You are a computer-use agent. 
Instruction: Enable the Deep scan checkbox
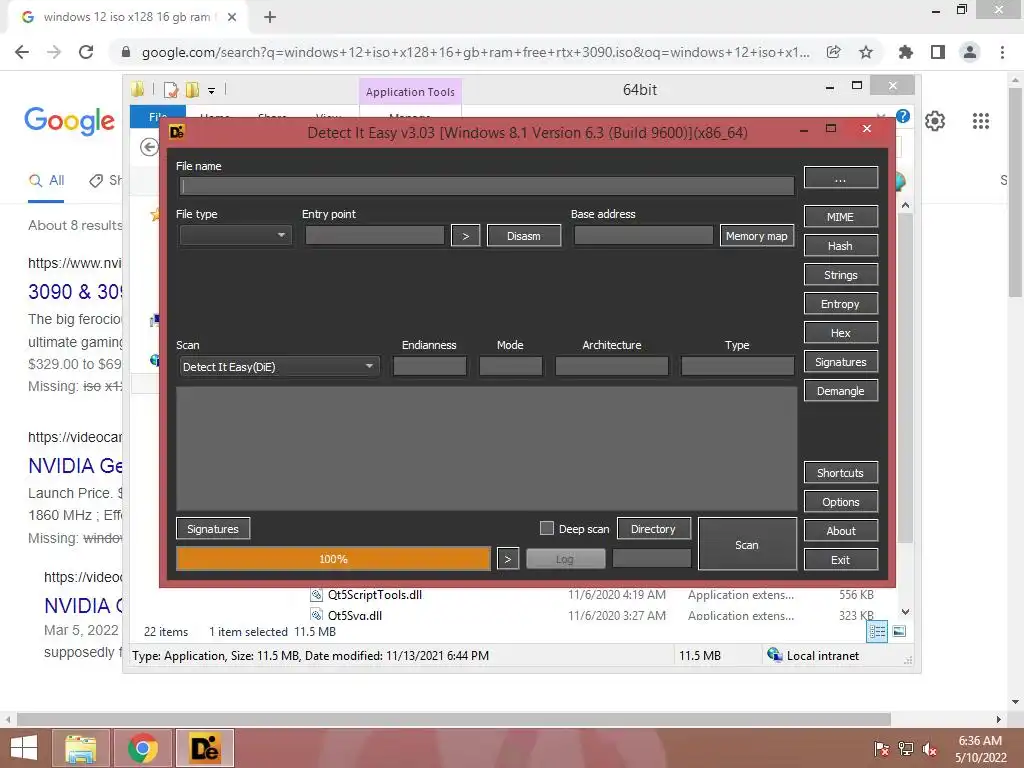pyautogui.click(x=547, y=528)
